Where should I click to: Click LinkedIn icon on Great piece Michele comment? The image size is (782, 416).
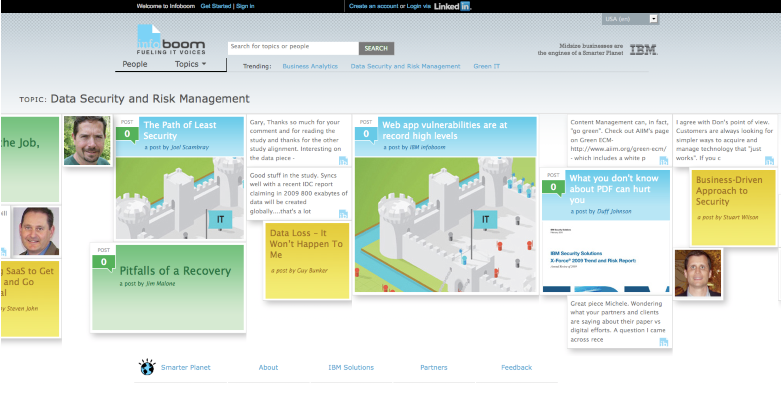click(x=663, y=342)
